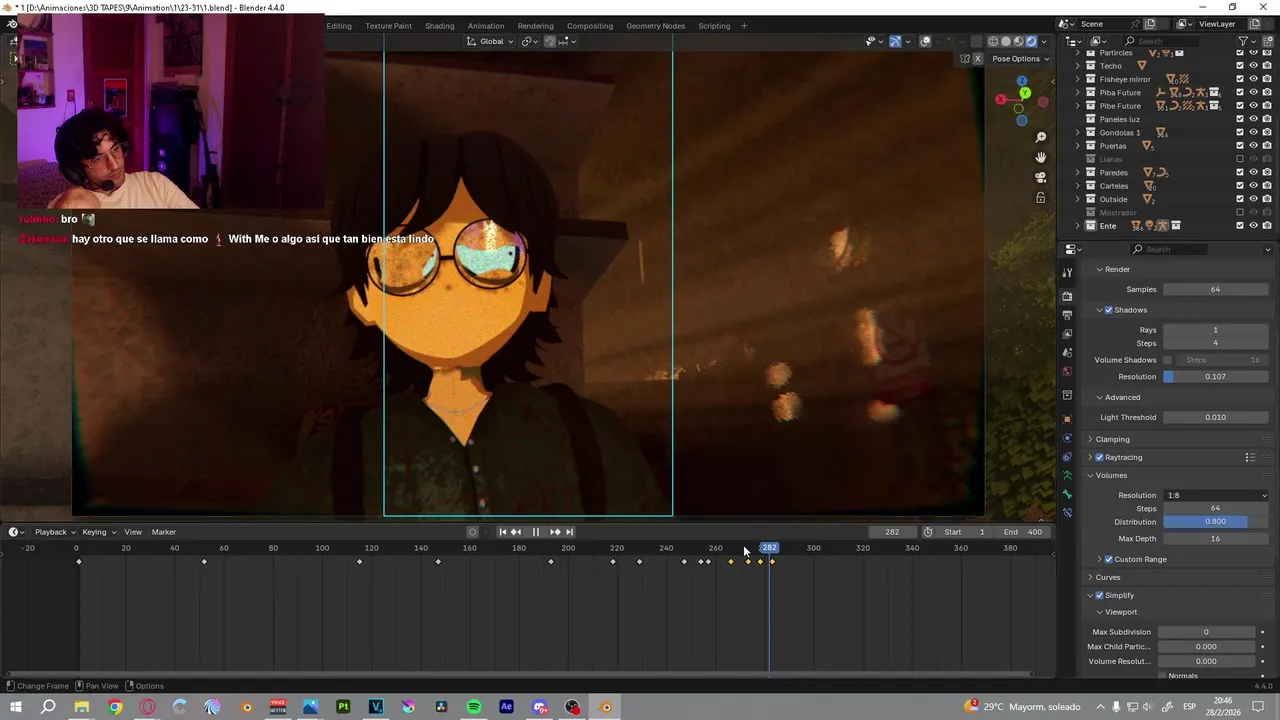Hide the Paredes collection with eye icon
Image resolution: width=1280 pixels, height=720 pixels.
click(x=1253, y=172)
